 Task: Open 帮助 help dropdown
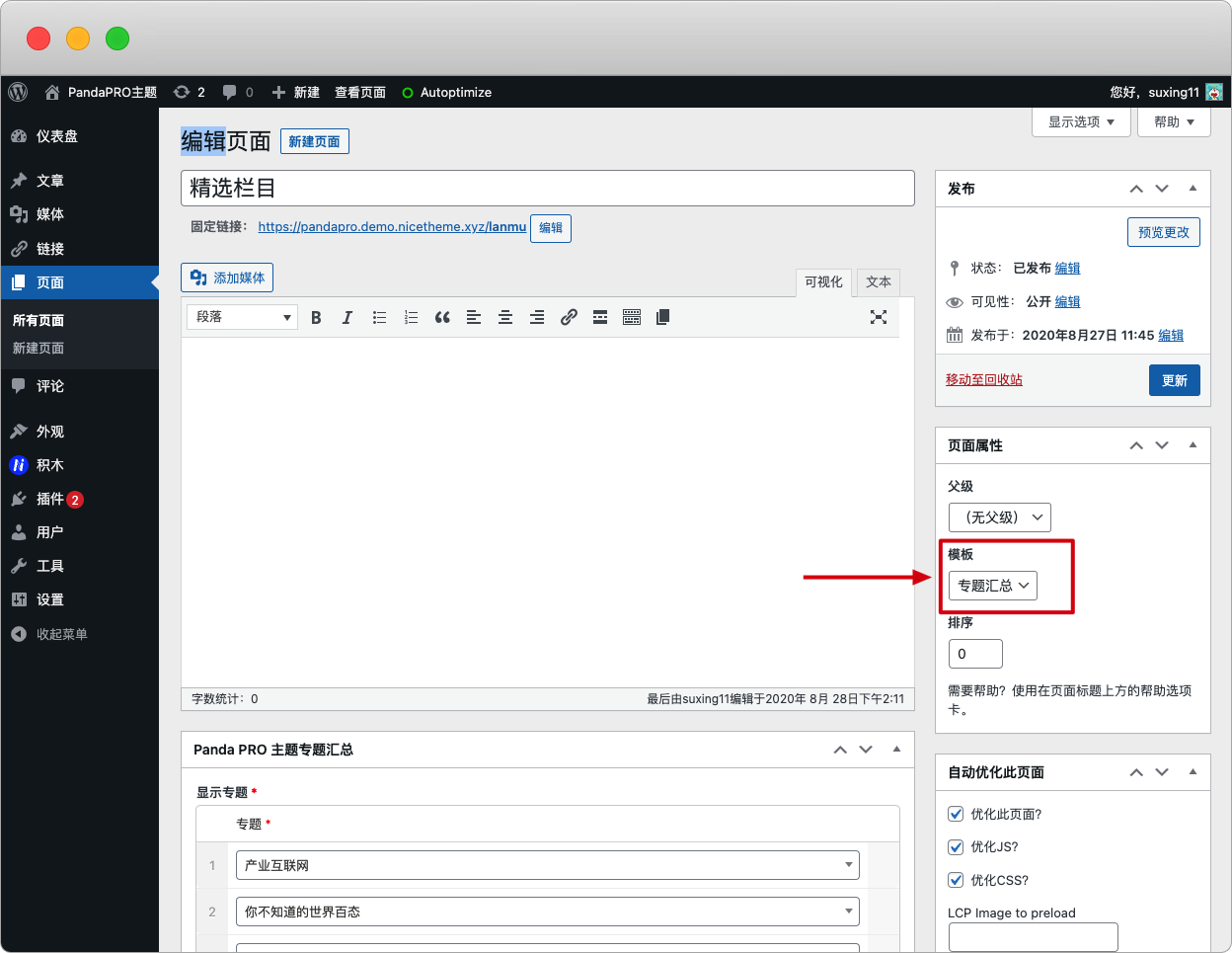tap(1174, 121)
